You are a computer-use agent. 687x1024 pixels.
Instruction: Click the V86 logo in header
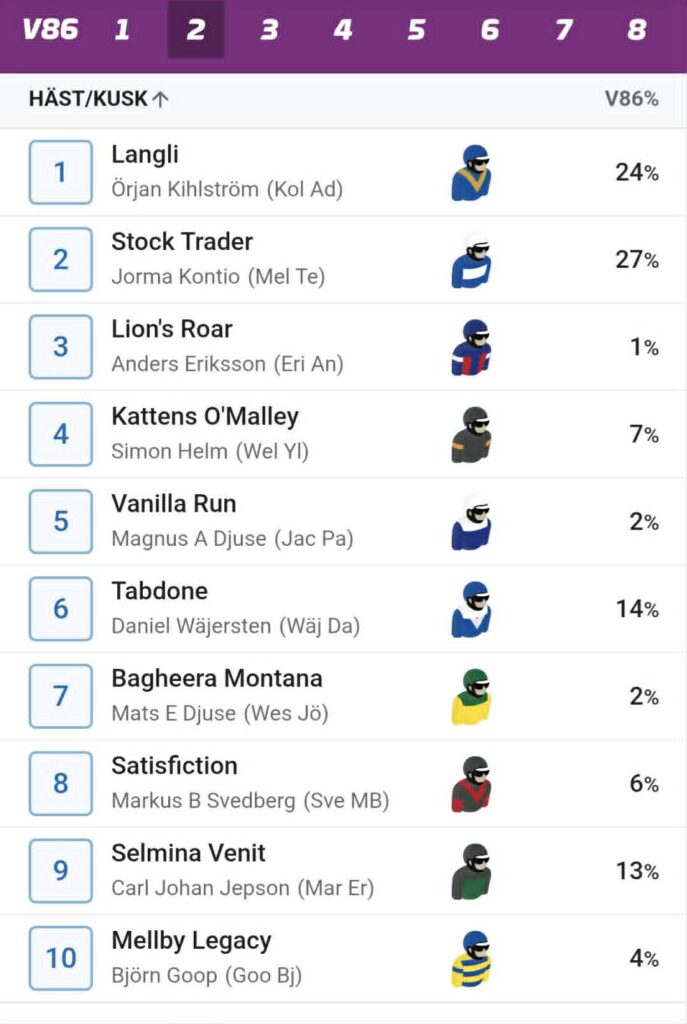pos(50,30)
